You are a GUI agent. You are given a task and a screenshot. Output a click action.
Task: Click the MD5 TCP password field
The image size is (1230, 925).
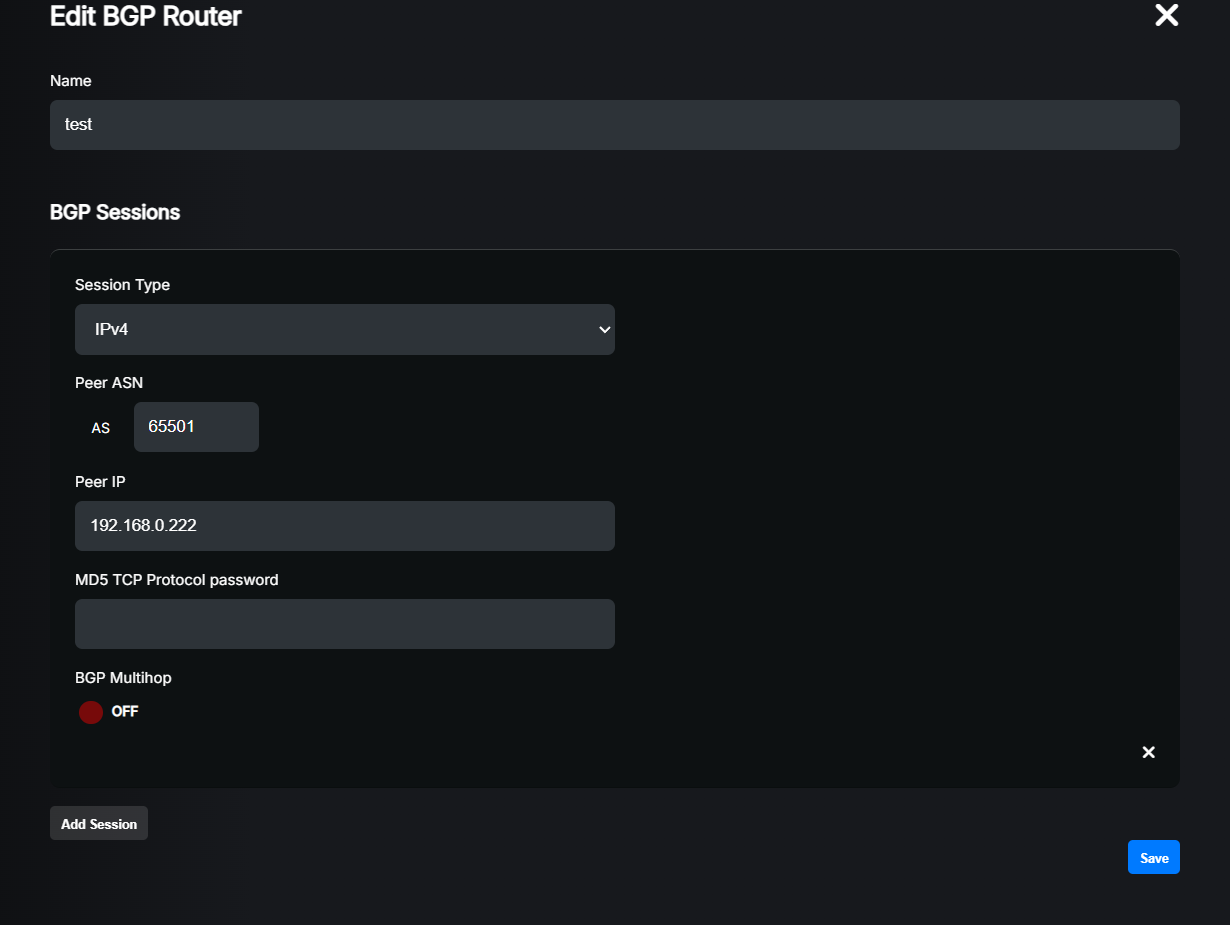click(345, 623)
